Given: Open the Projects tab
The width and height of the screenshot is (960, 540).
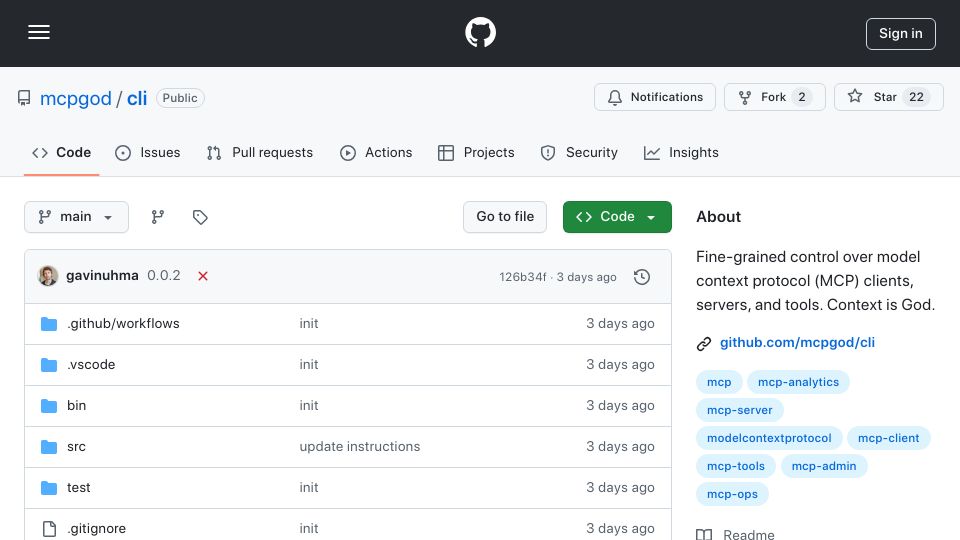Looking at the screenshot, I should pos(476,152).
